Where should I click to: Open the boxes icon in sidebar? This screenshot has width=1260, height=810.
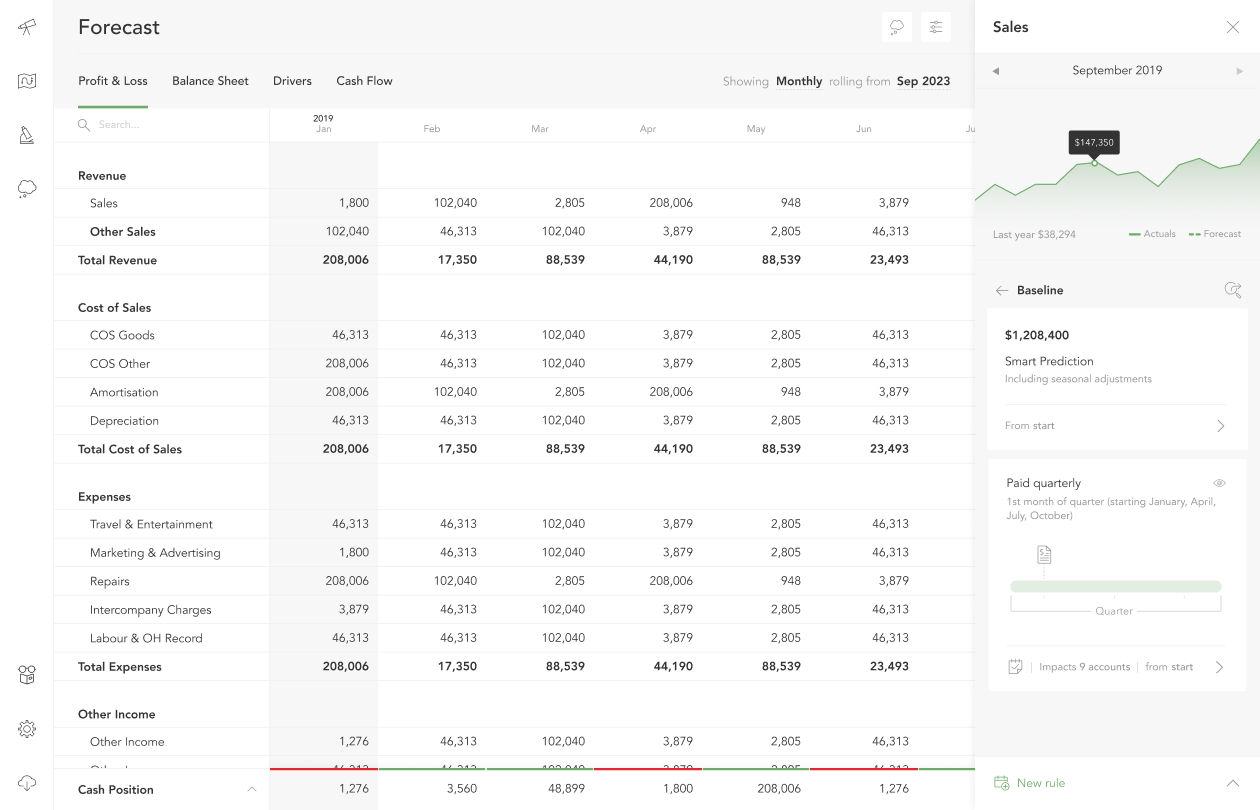[27, 676]
